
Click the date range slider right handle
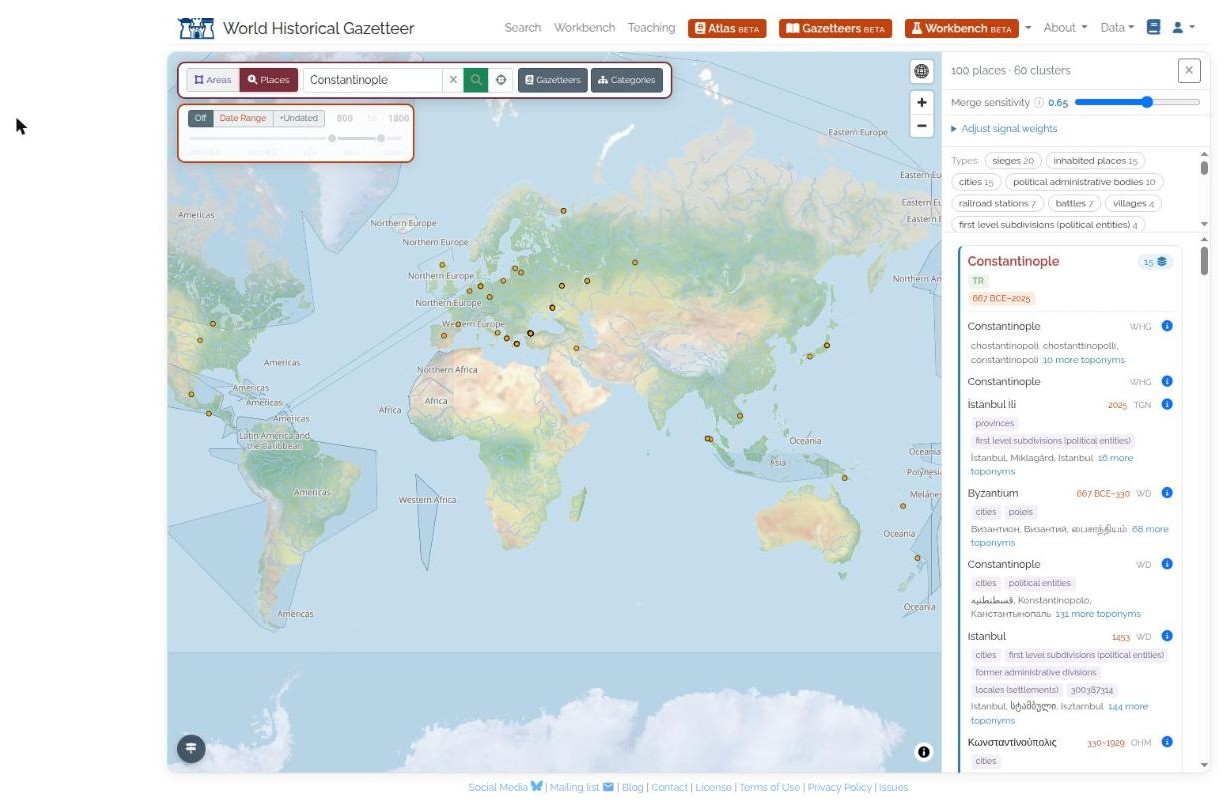click(381, 138)
